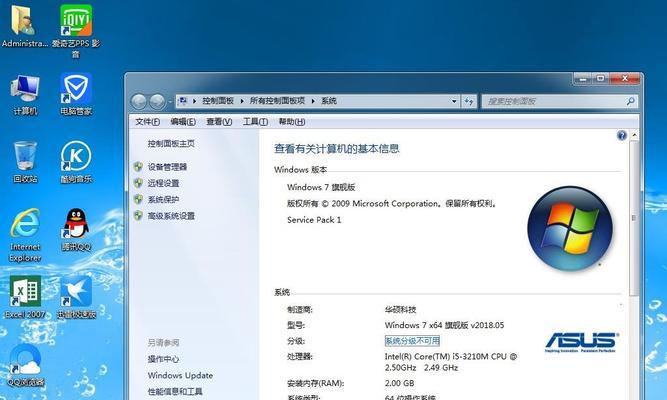Click 'Windows 7 x64 旗舰版 v2018.05' model value
Screen dimensions: 667x400
(444, 326)
